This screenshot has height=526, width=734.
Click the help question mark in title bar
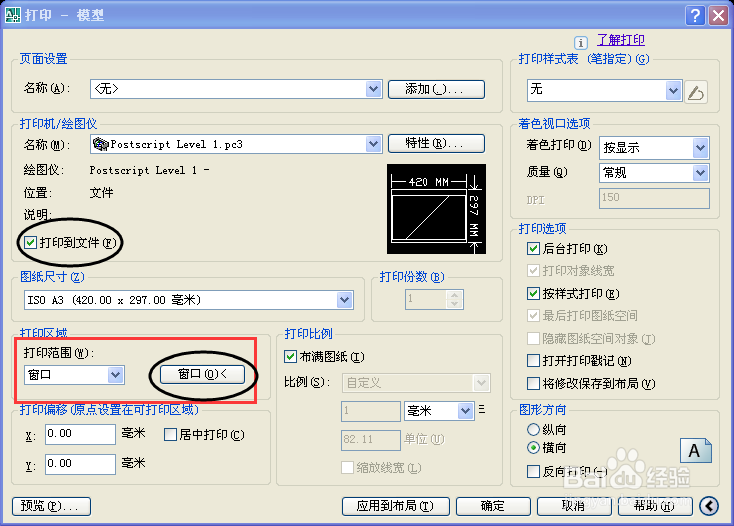695,15
